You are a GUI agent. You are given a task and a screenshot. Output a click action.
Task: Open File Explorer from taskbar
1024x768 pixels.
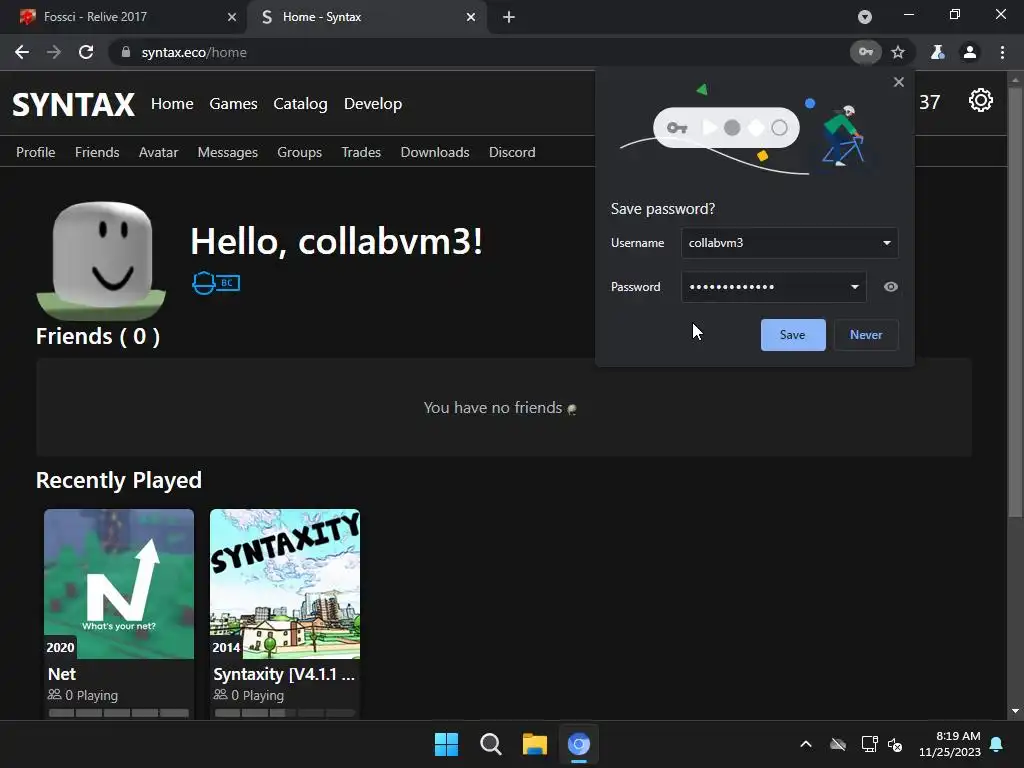535,744
